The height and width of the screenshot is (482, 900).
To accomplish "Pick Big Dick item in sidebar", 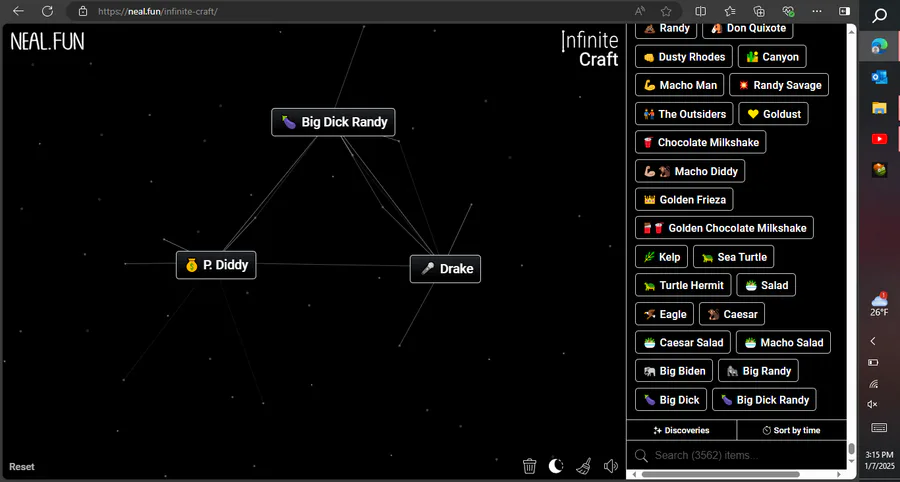I will pyautogui.click(x=671, y=399).
